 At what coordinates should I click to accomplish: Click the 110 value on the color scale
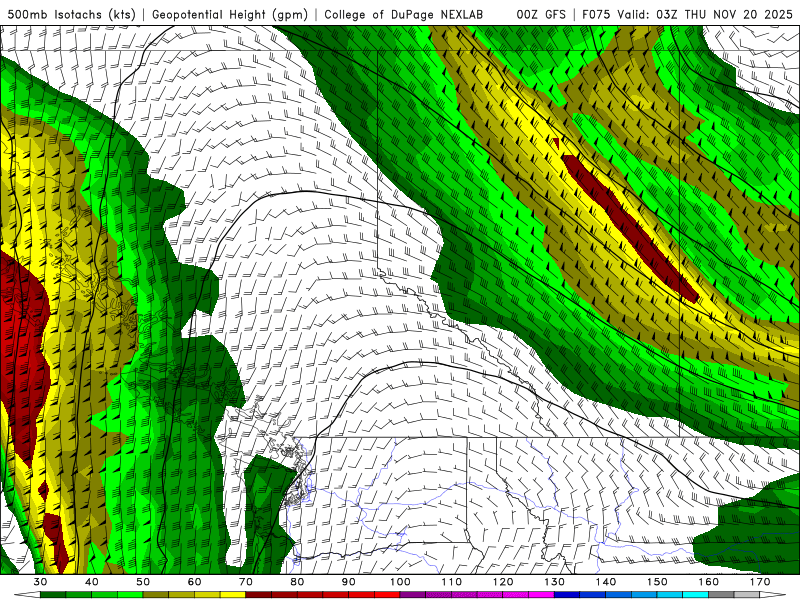(452, 582)
